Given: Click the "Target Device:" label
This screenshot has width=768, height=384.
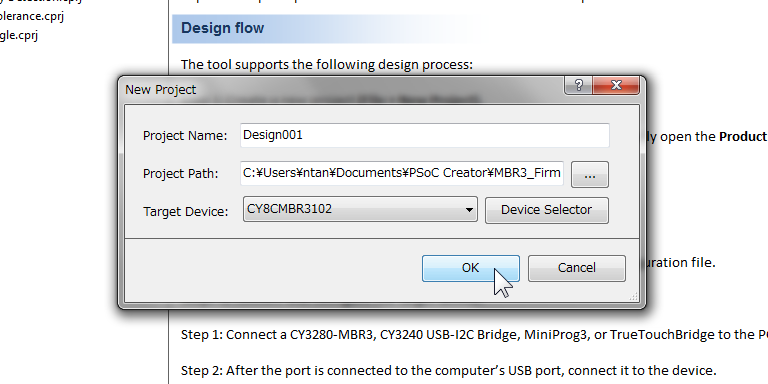Looking at the screenshot, I should (x=186, y=212).
